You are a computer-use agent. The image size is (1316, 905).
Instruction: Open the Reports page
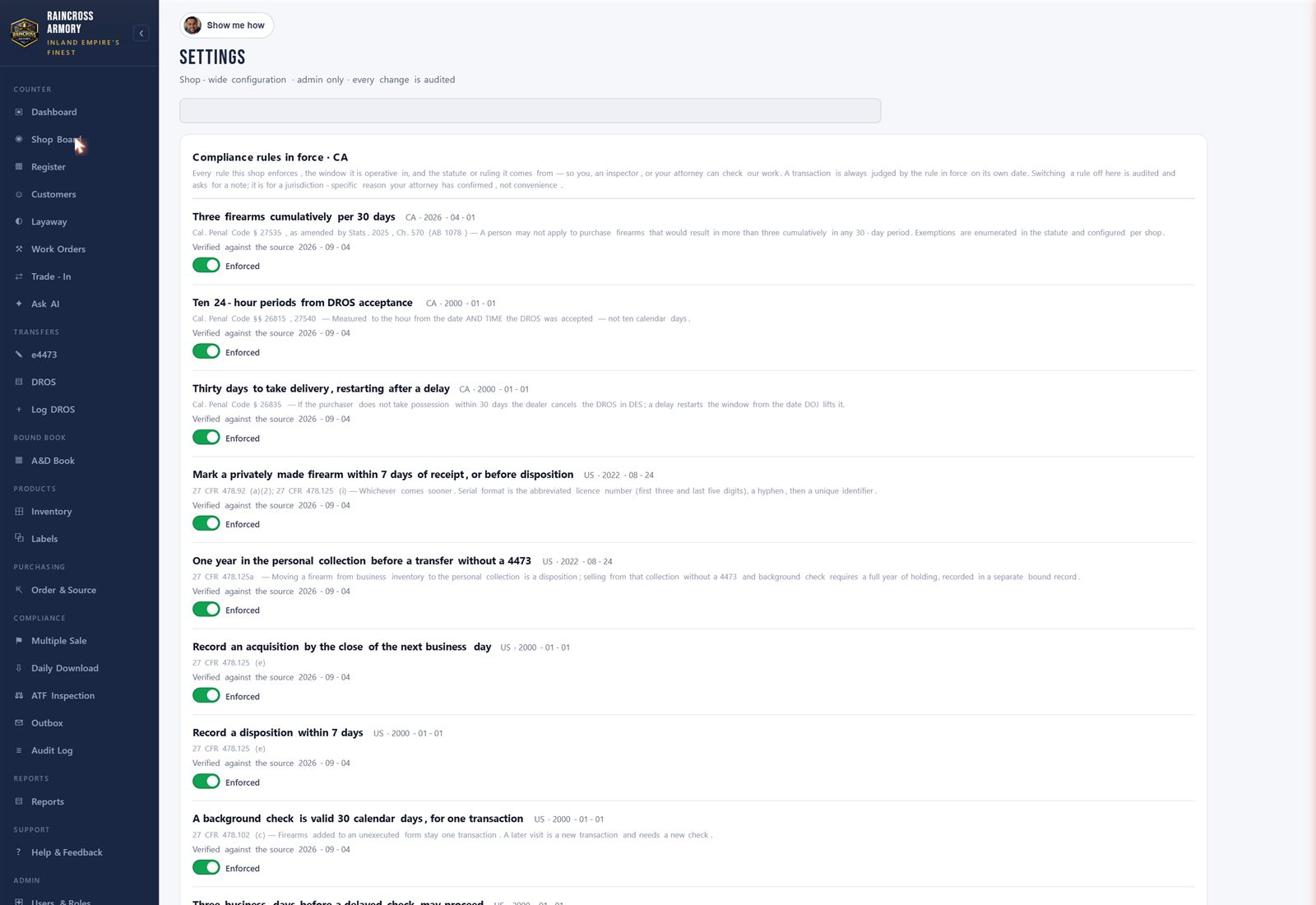tap(48, 801)
